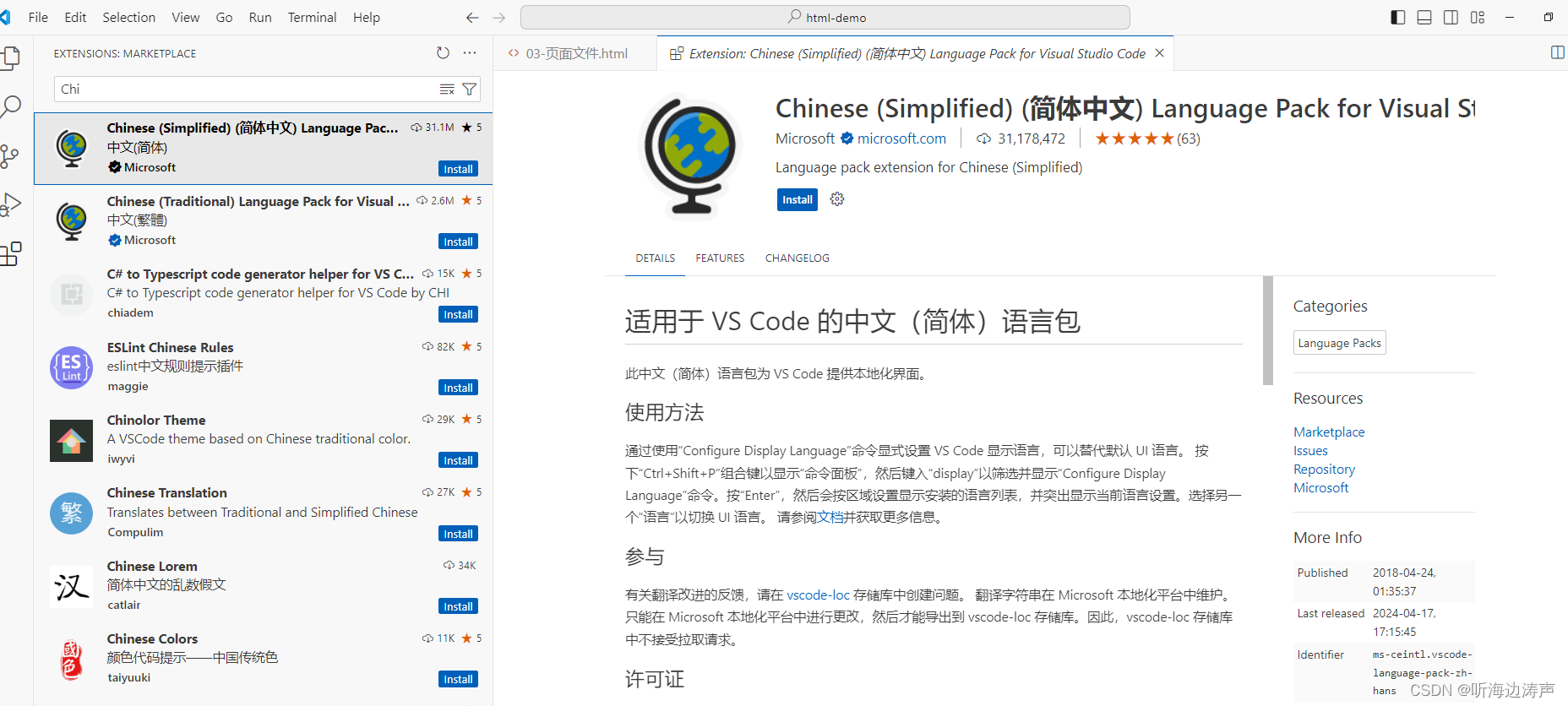The height and width of the screenshot is (706, 1568).
Task: Install Chinese Lorem extension
Action: [459, 606]
